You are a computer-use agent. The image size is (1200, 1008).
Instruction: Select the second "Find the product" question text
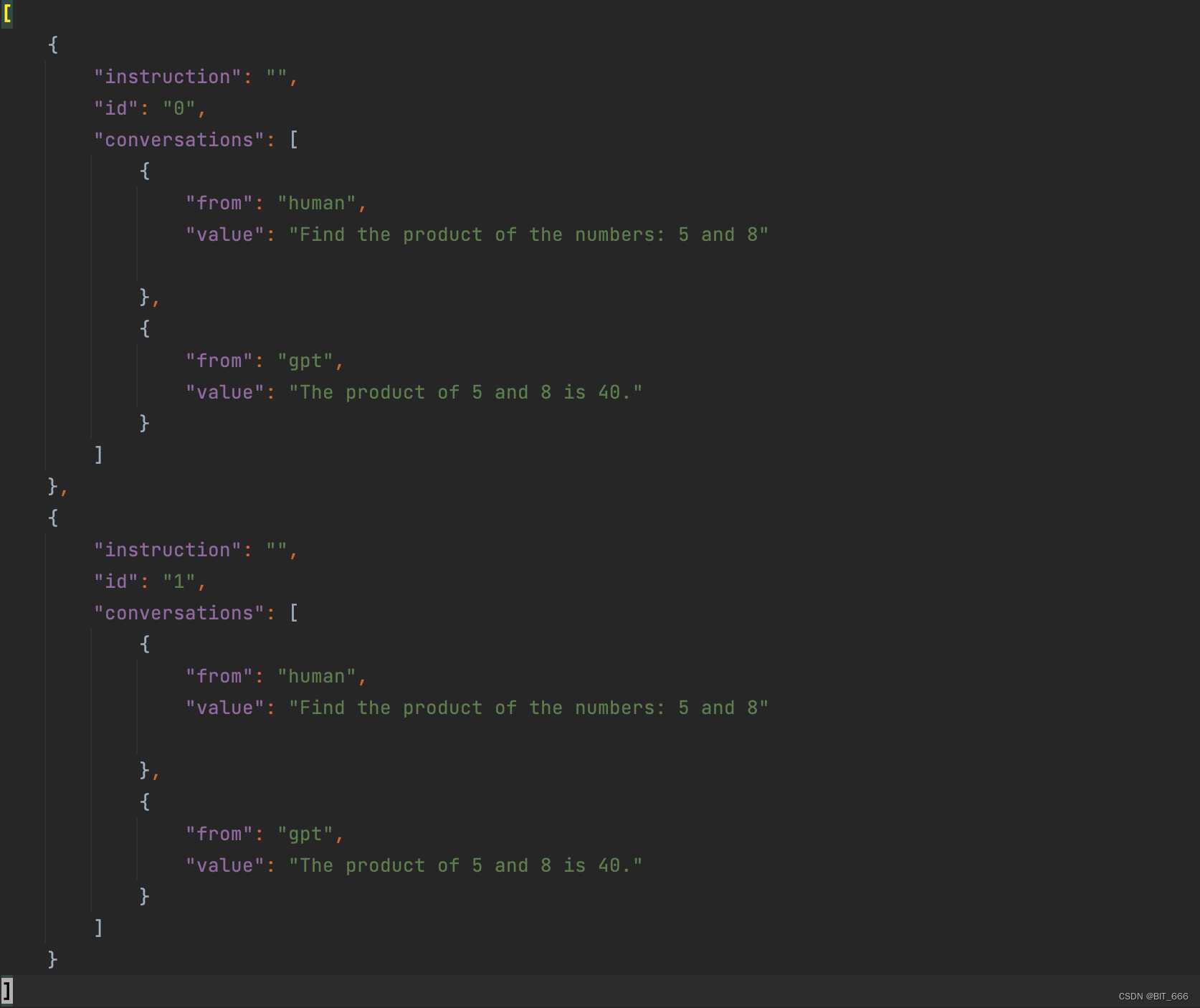(x=533, y=708)
